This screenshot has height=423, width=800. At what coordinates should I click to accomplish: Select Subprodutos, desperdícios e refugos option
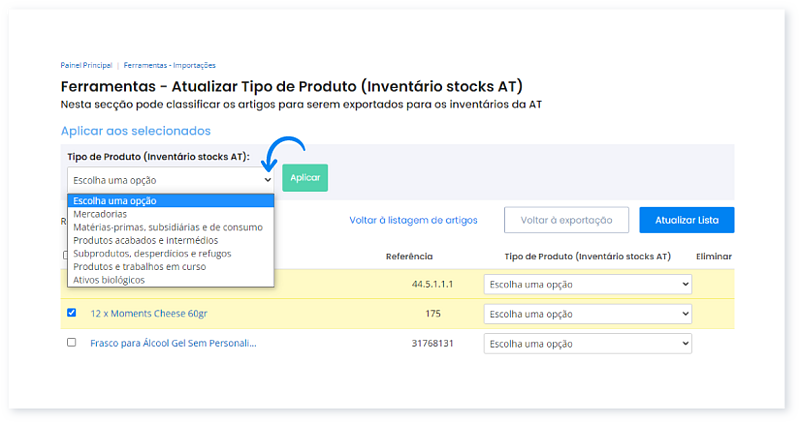(x=153, y=254)
